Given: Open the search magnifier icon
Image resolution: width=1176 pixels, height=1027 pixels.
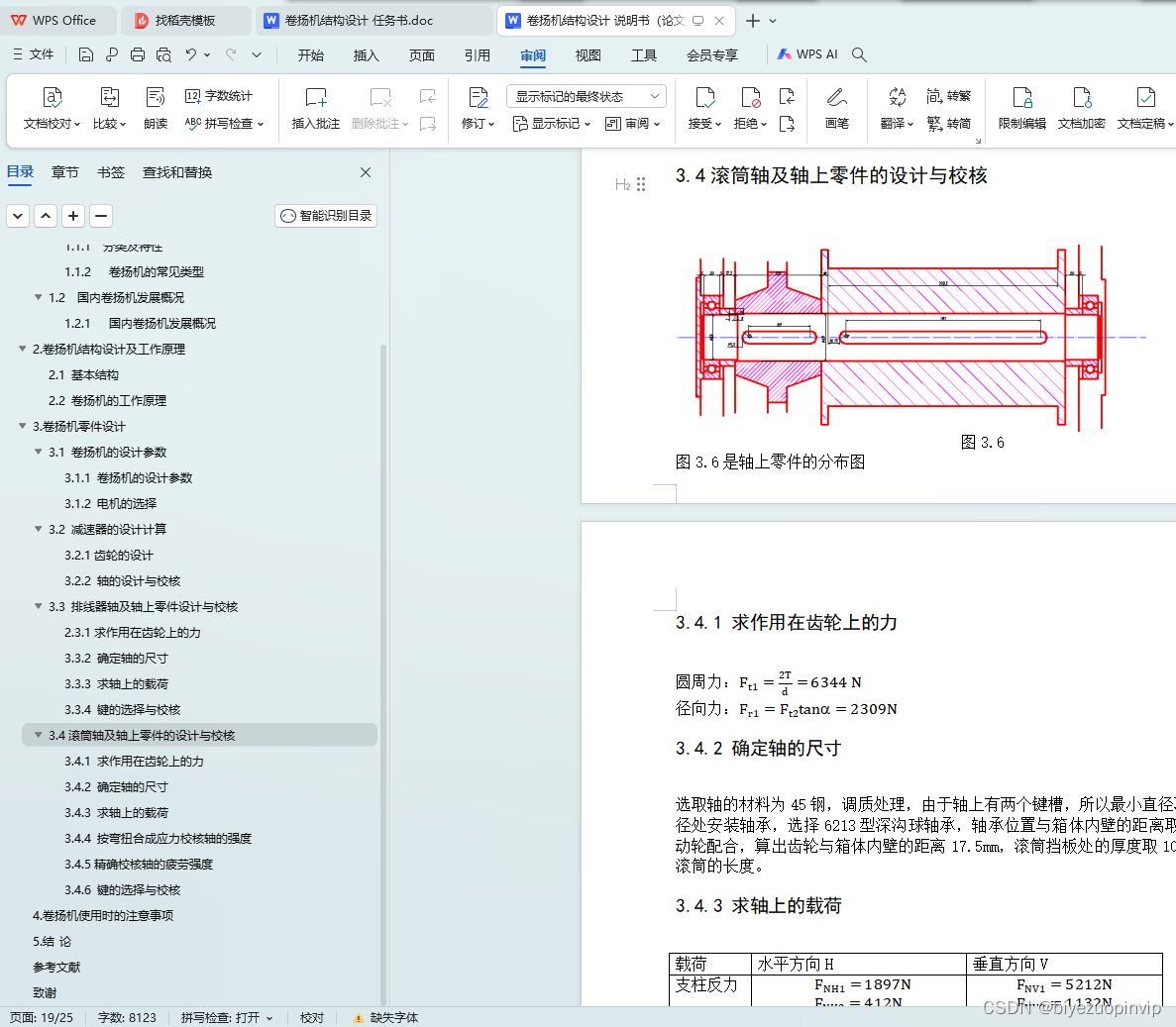Looking at the screenshot, I should point(860,54).
